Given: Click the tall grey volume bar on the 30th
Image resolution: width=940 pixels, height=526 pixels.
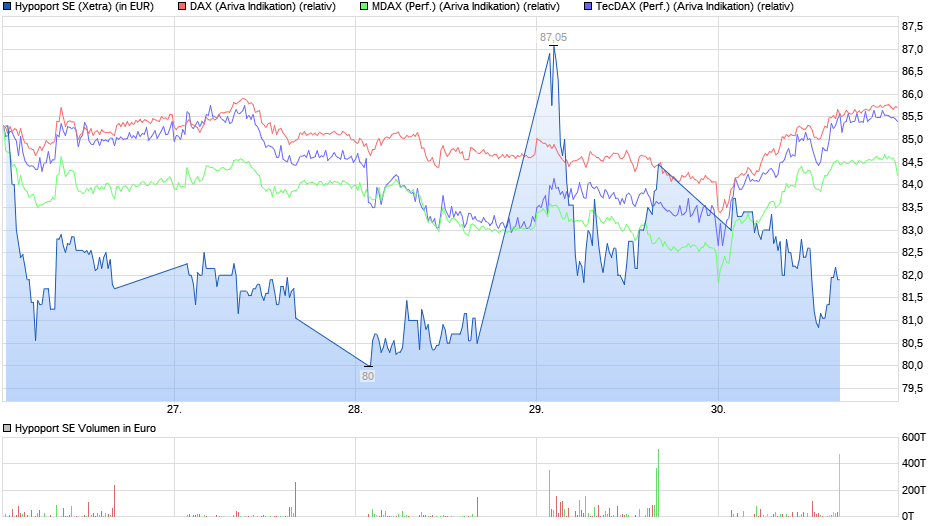Looking at the screenshot, I should [x=839, y=485].
